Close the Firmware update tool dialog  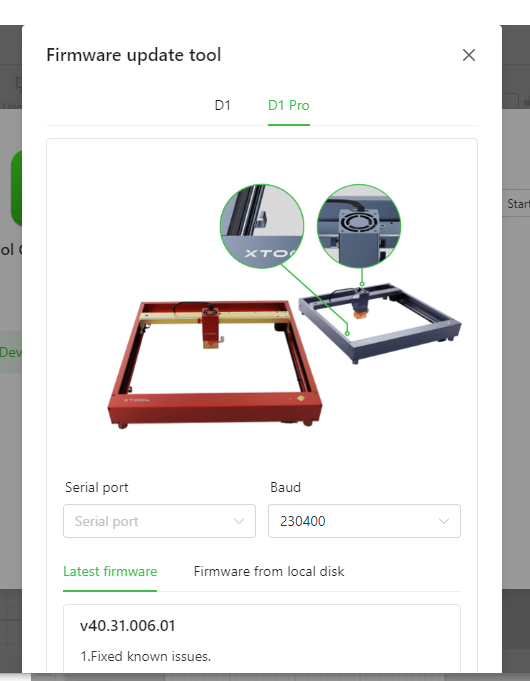(469, 55)
